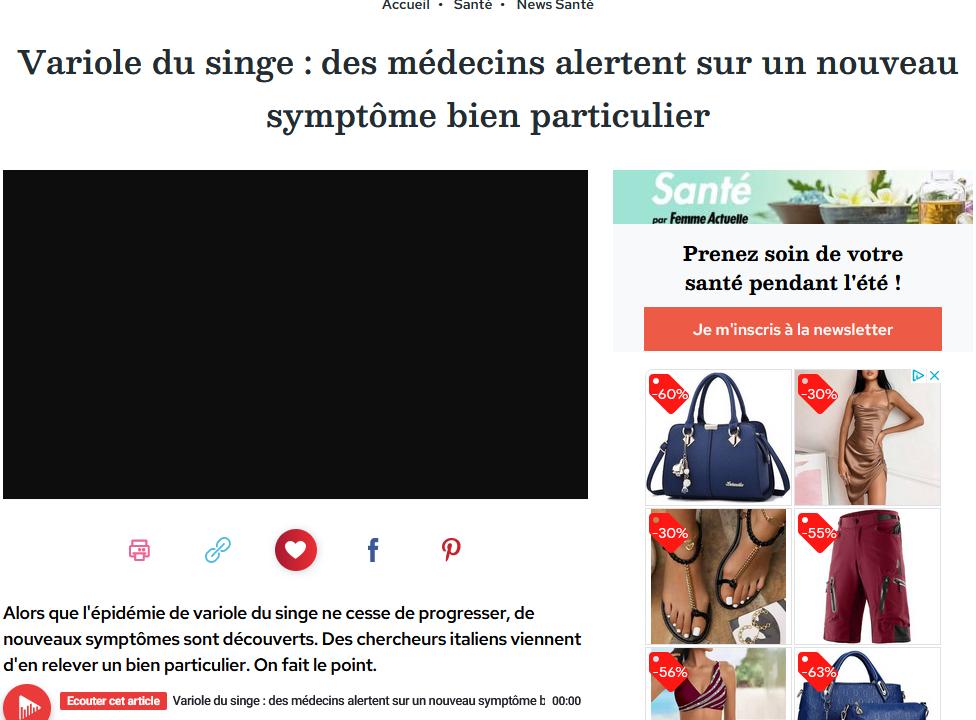Copy the article link via chain icon
The image size is (976, 720).
click(218, 550)
